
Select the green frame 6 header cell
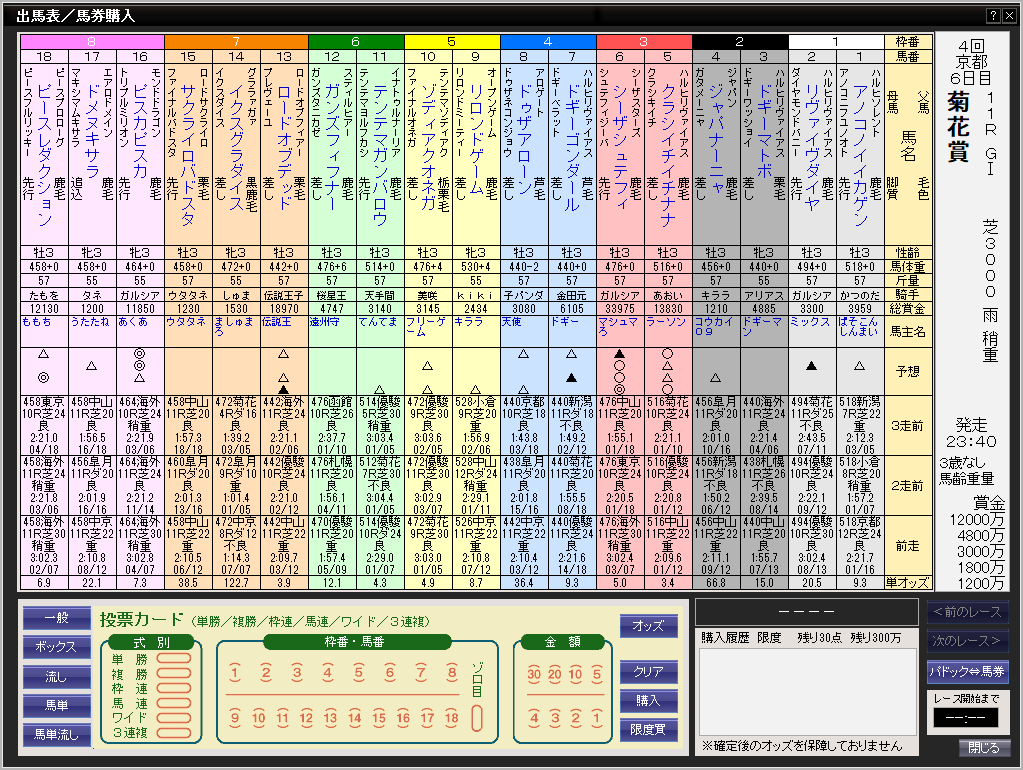pos(356,42)
